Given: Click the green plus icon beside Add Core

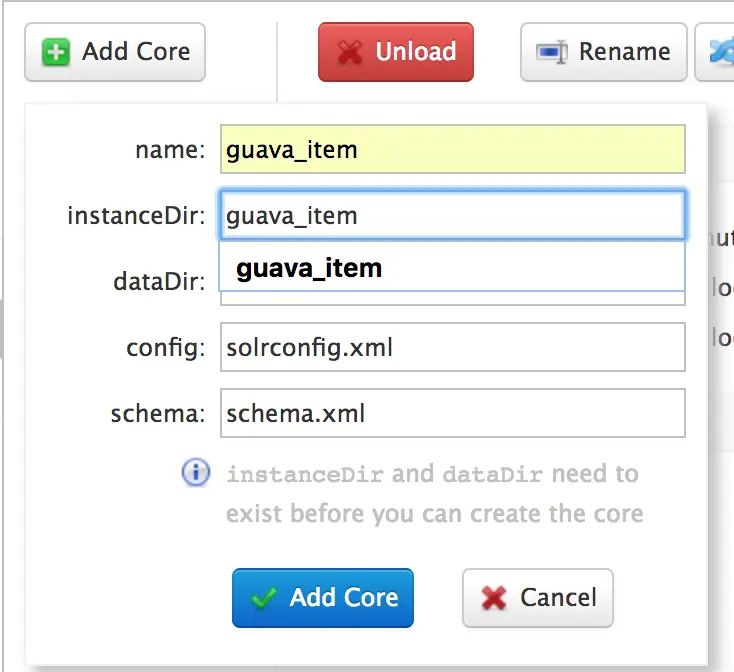Looking at the screenshot, I should click(x=57, y=52).
